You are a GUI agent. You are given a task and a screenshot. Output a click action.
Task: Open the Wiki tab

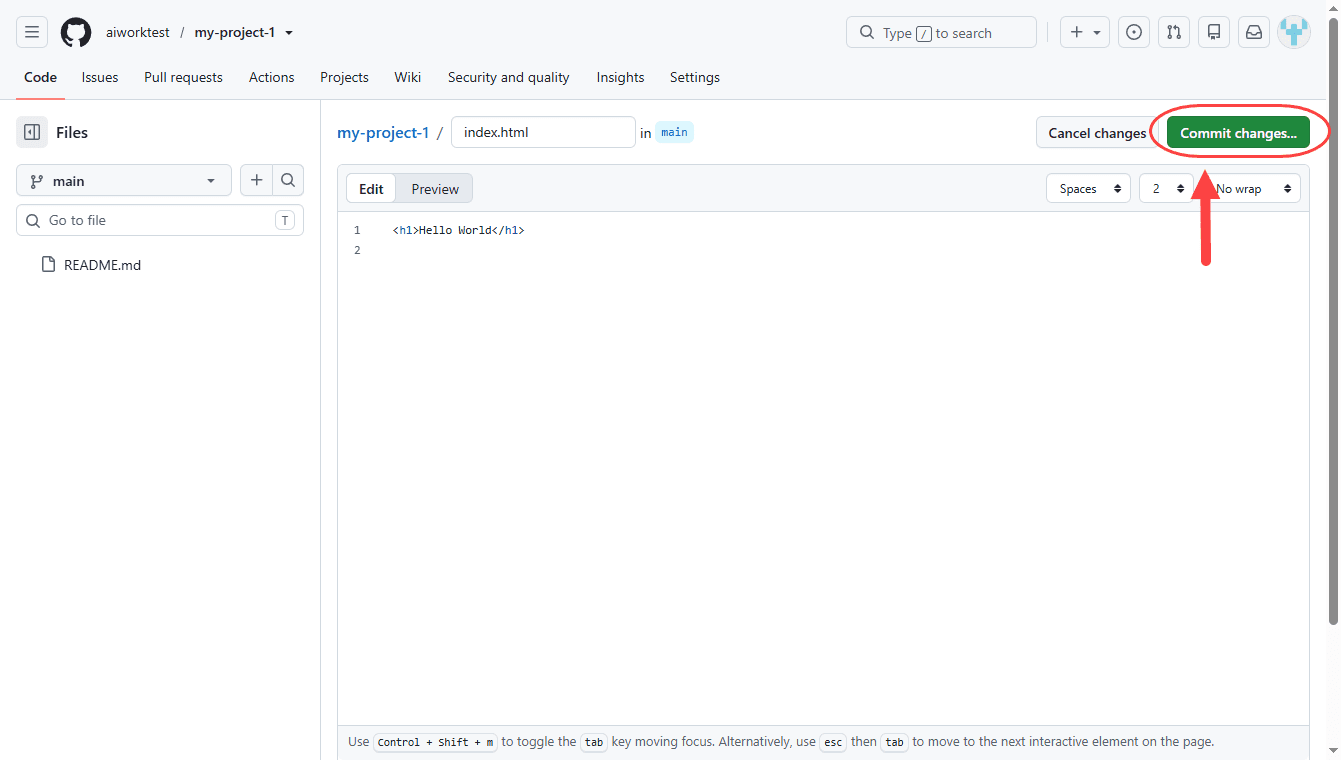point(408,77)
